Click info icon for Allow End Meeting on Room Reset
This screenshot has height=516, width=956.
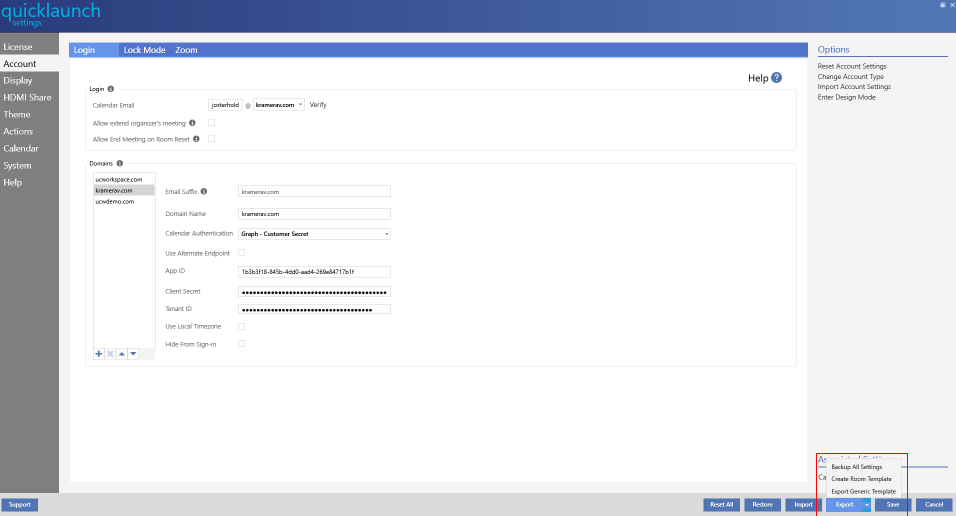196,139
